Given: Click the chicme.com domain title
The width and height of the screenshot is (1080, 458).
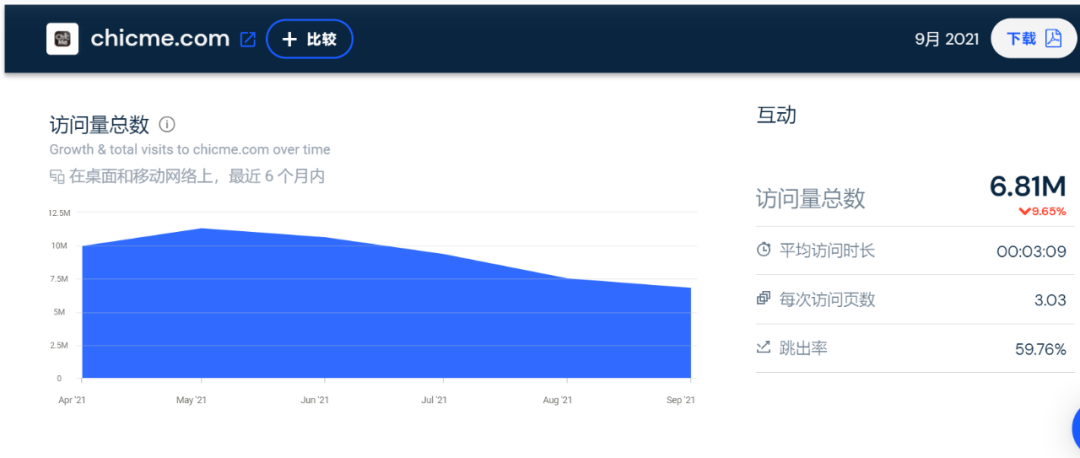Looking at the screenshot, I should click(x=160, y=39).
